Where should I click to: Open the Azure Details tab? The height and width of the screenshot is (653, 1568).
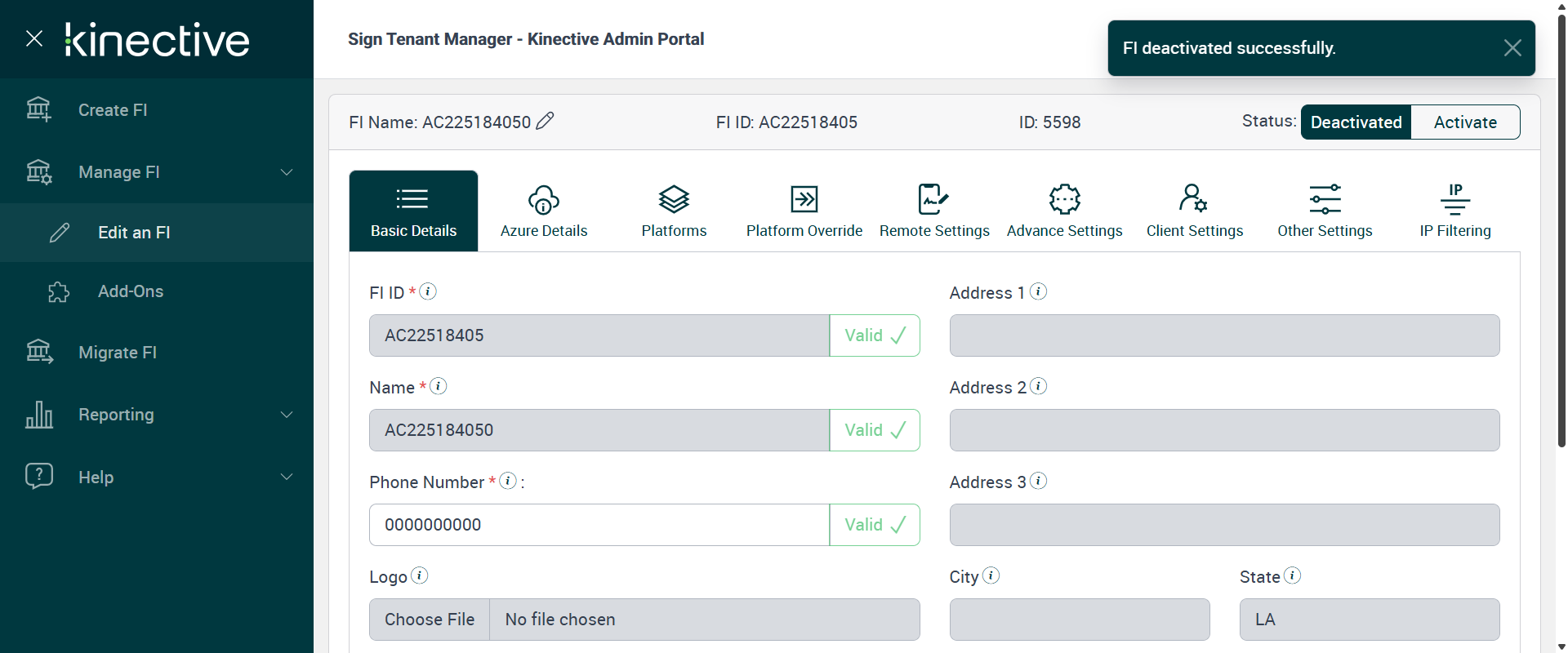point(544,211)
